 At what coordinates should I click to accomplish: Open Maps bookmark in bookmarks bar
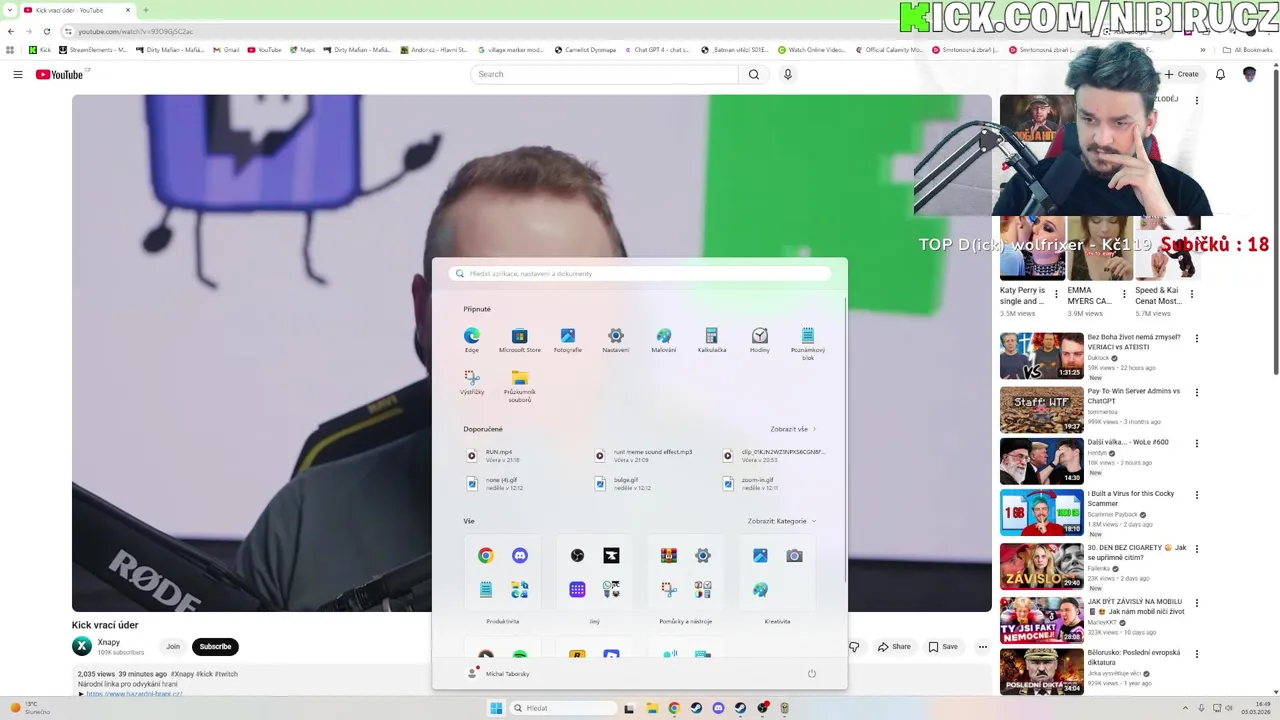pyautogui.click(x=301, y=49)
